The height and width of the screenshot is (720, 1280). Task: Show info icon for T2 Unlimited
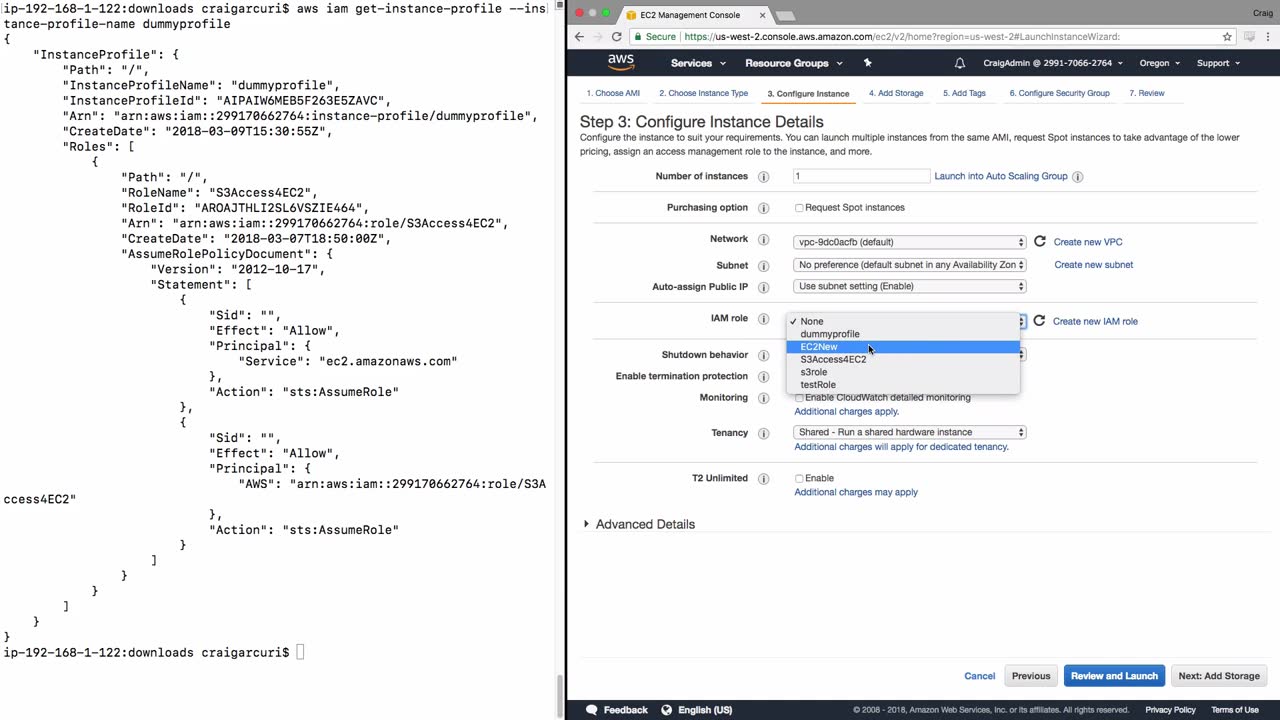click(x=763, y=479)
